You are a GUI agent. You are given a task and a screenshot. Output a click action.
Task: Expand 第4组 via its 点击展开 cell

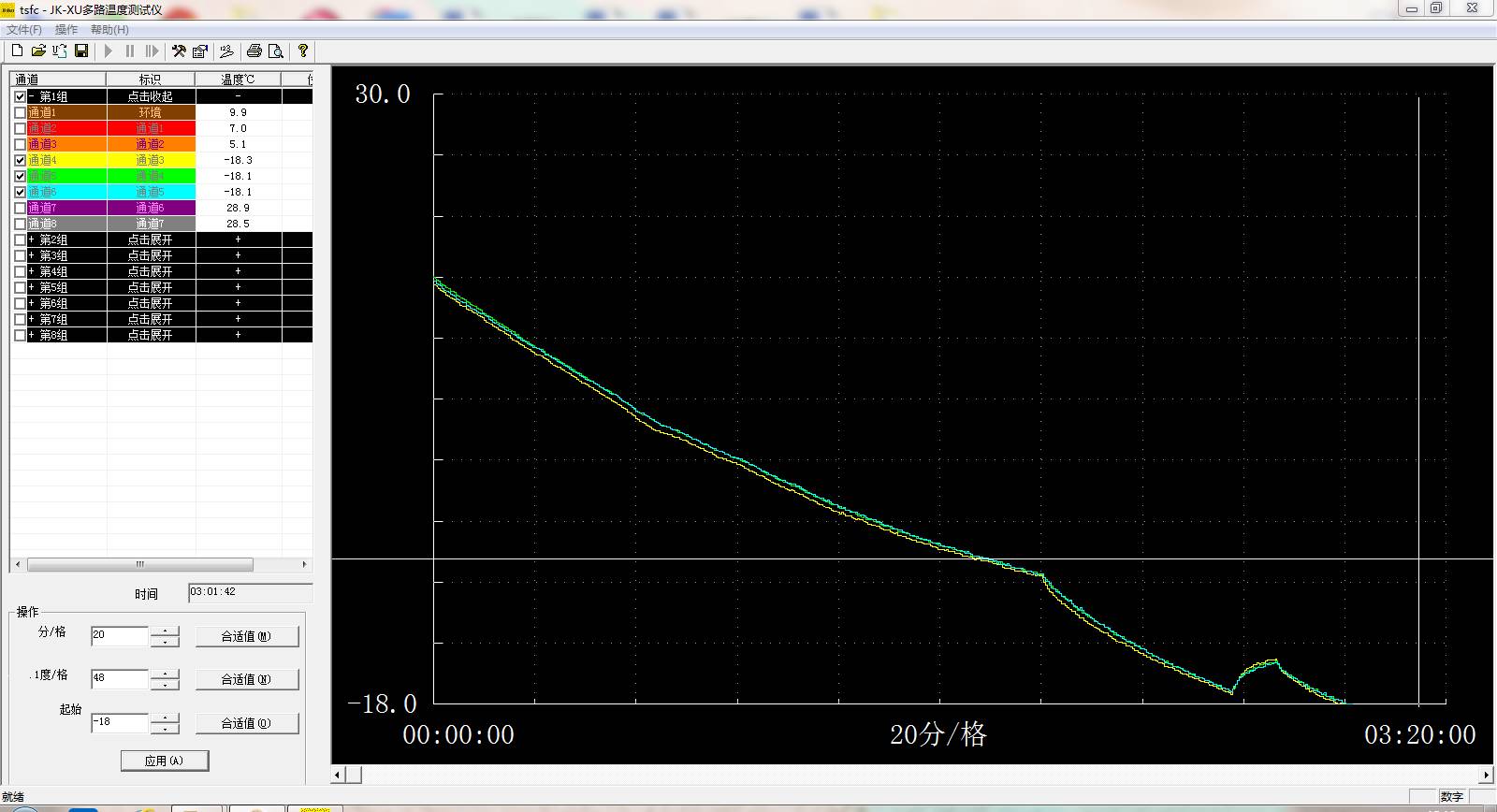point(151,271)
